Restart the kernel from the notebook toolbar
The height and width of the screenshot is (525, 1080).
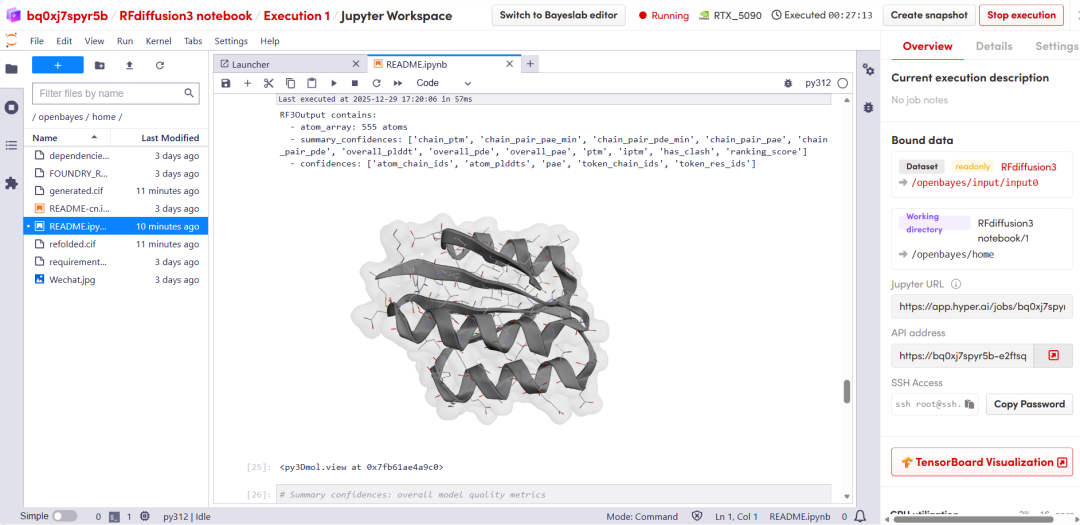(x=376, y=83)
